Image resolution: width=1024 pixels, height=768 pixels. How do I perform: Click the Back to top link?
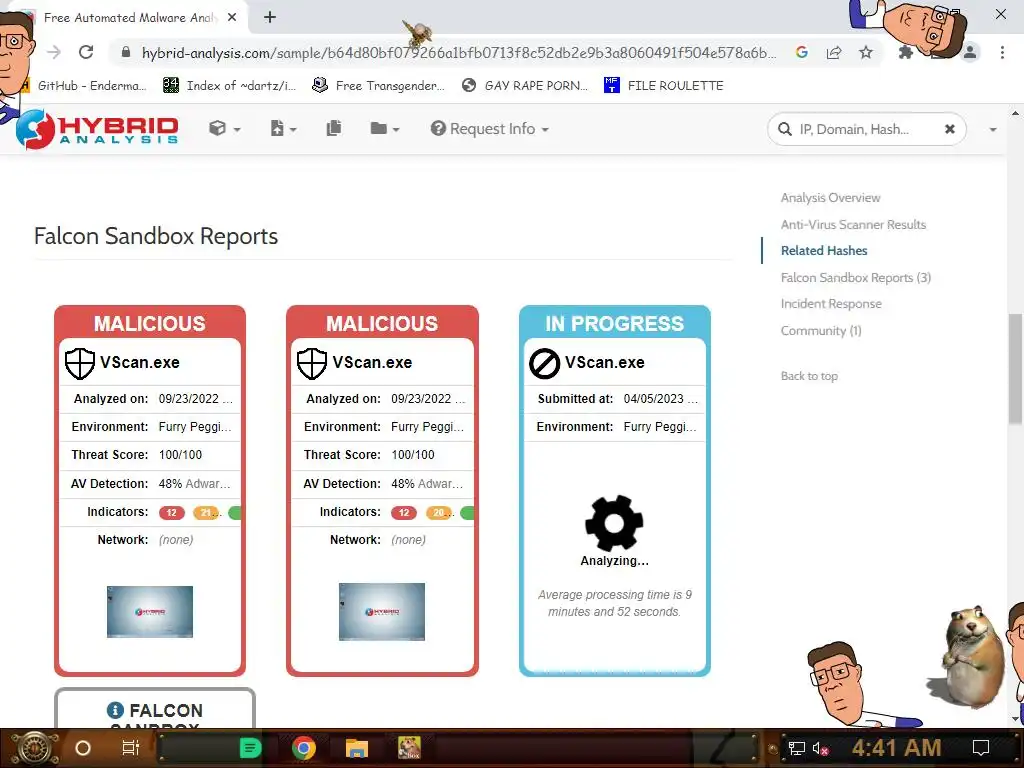point(809,376)
